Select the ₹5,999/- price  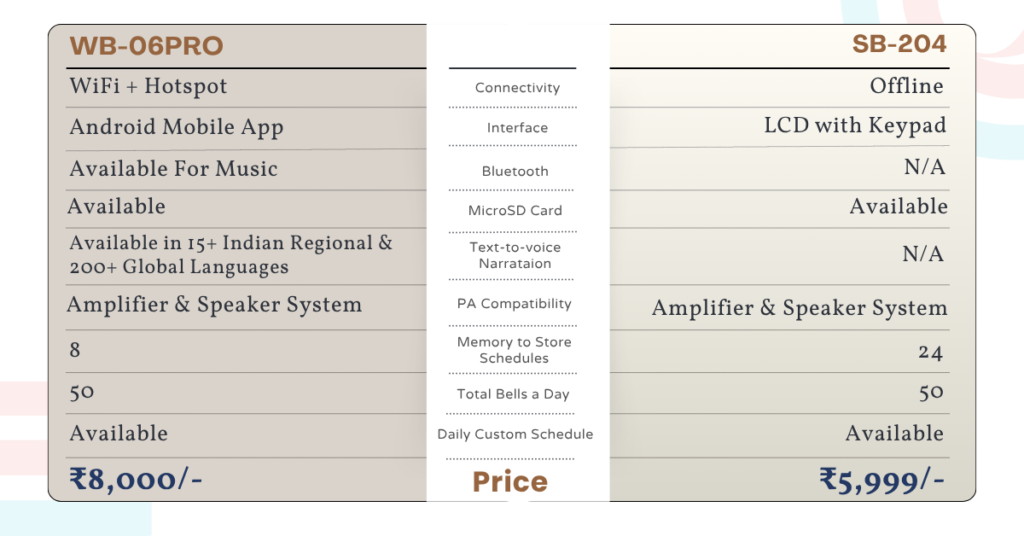[x=882, y=481]
